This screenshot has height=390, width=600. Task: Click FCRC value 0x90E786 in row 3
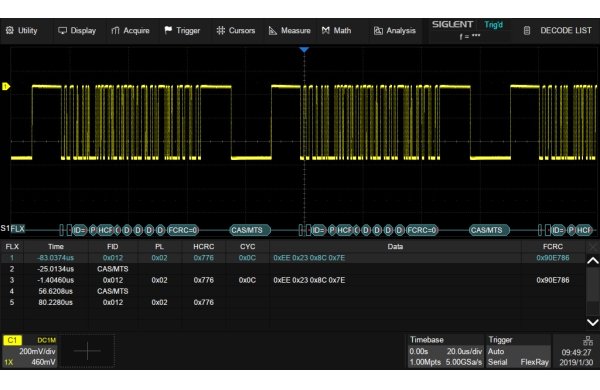(x=553, y=280)
